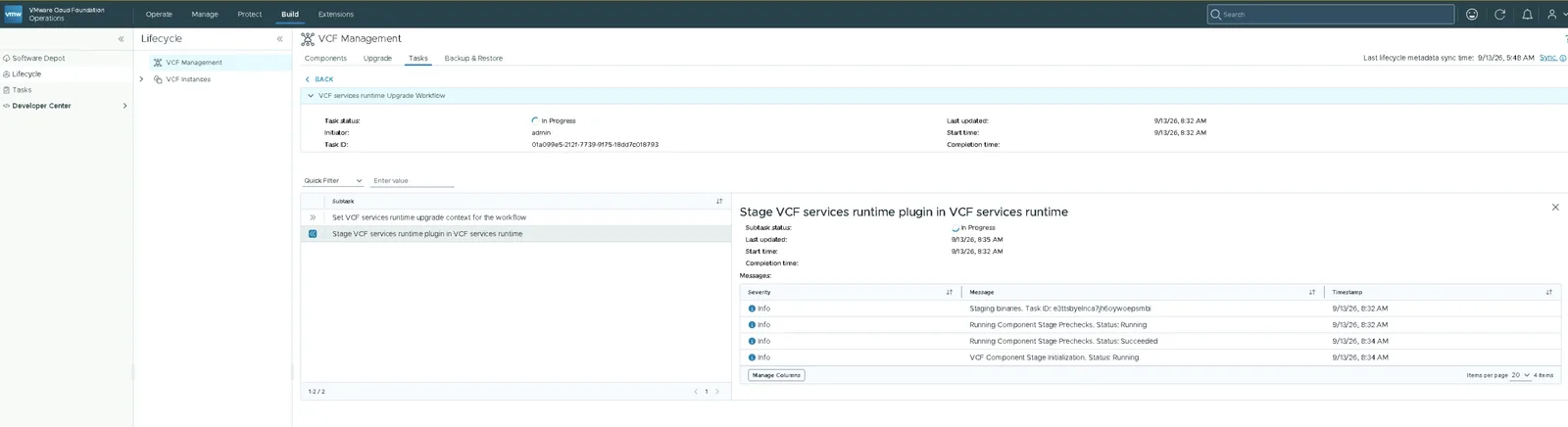Open Tasks in the left sidebar

click(22, 90)
